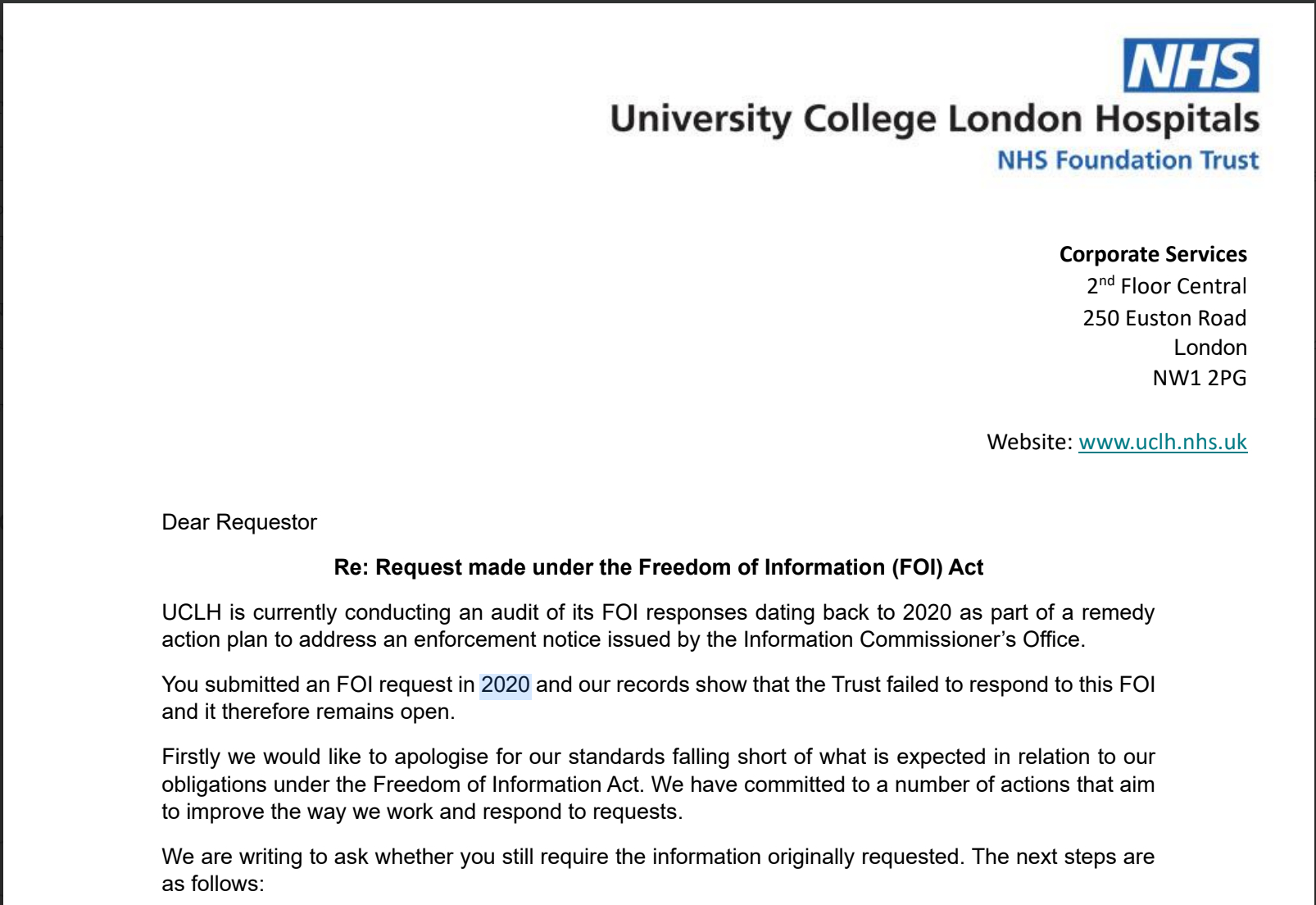This screenshot has width=1316, height=905.
Task: Click the Corporate Services bold heading
Action: click(1153, 254)
